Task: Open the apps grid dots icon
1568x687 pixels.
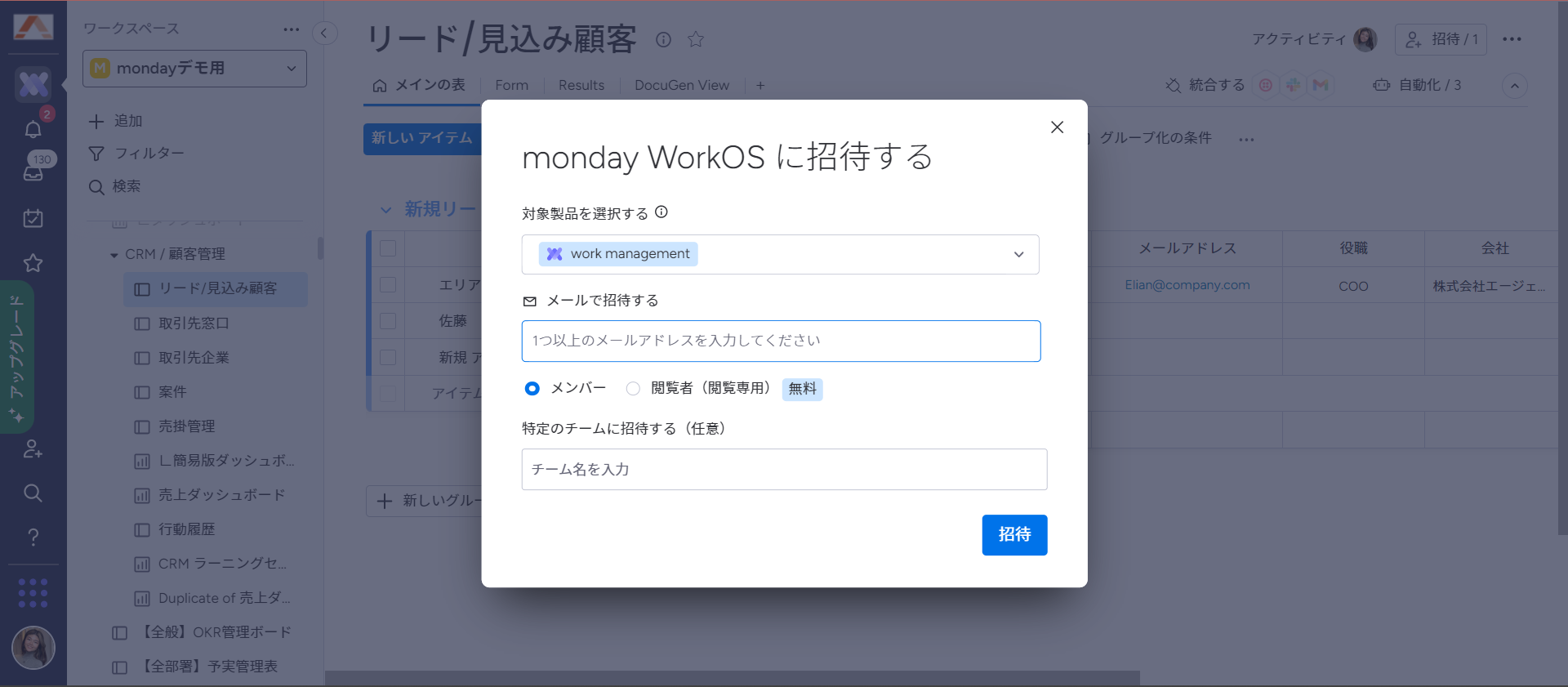Action: coord(33,593)
